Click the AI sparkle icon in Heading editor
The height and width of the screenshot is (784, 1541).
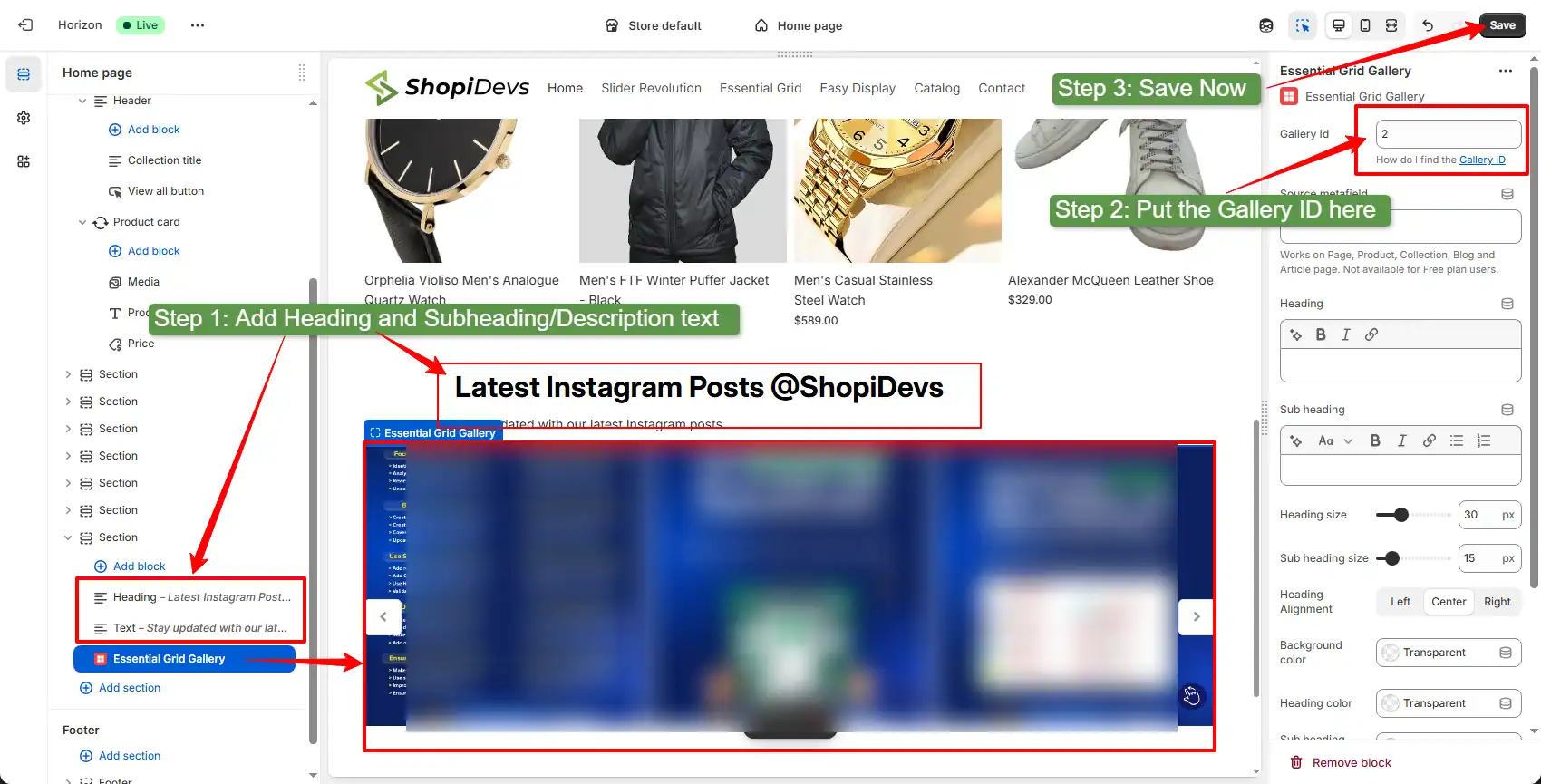(1296, 334)
